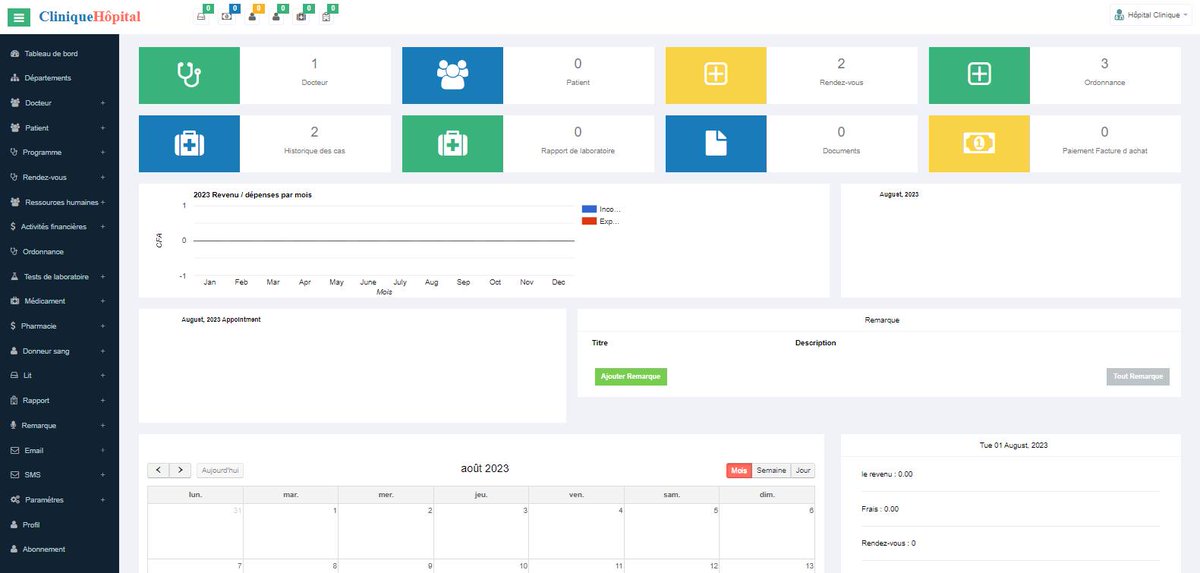Screen dimensions: 1200x573
Task: Select August 6 cell in calendar
Action: pos(767,531)
